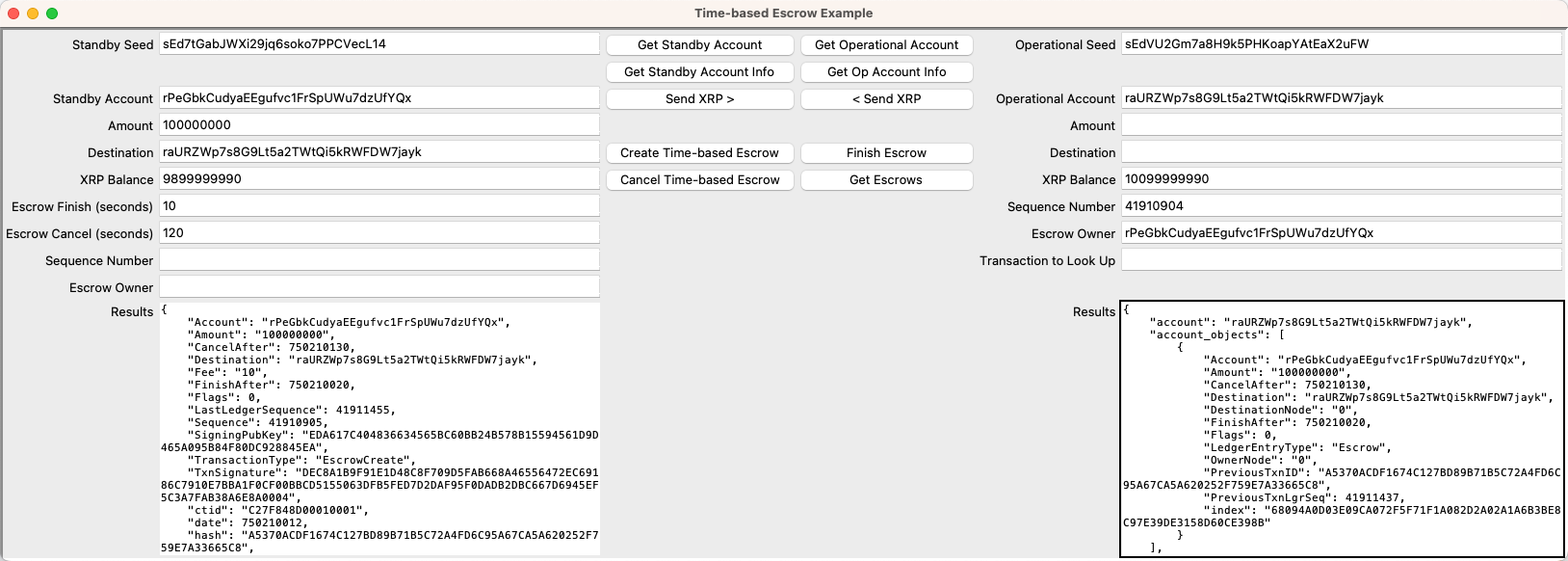This screenshot has height=561, width=1568.
Task: Close the Time-based Escrow Example window
Action: [x=13, y=13]
